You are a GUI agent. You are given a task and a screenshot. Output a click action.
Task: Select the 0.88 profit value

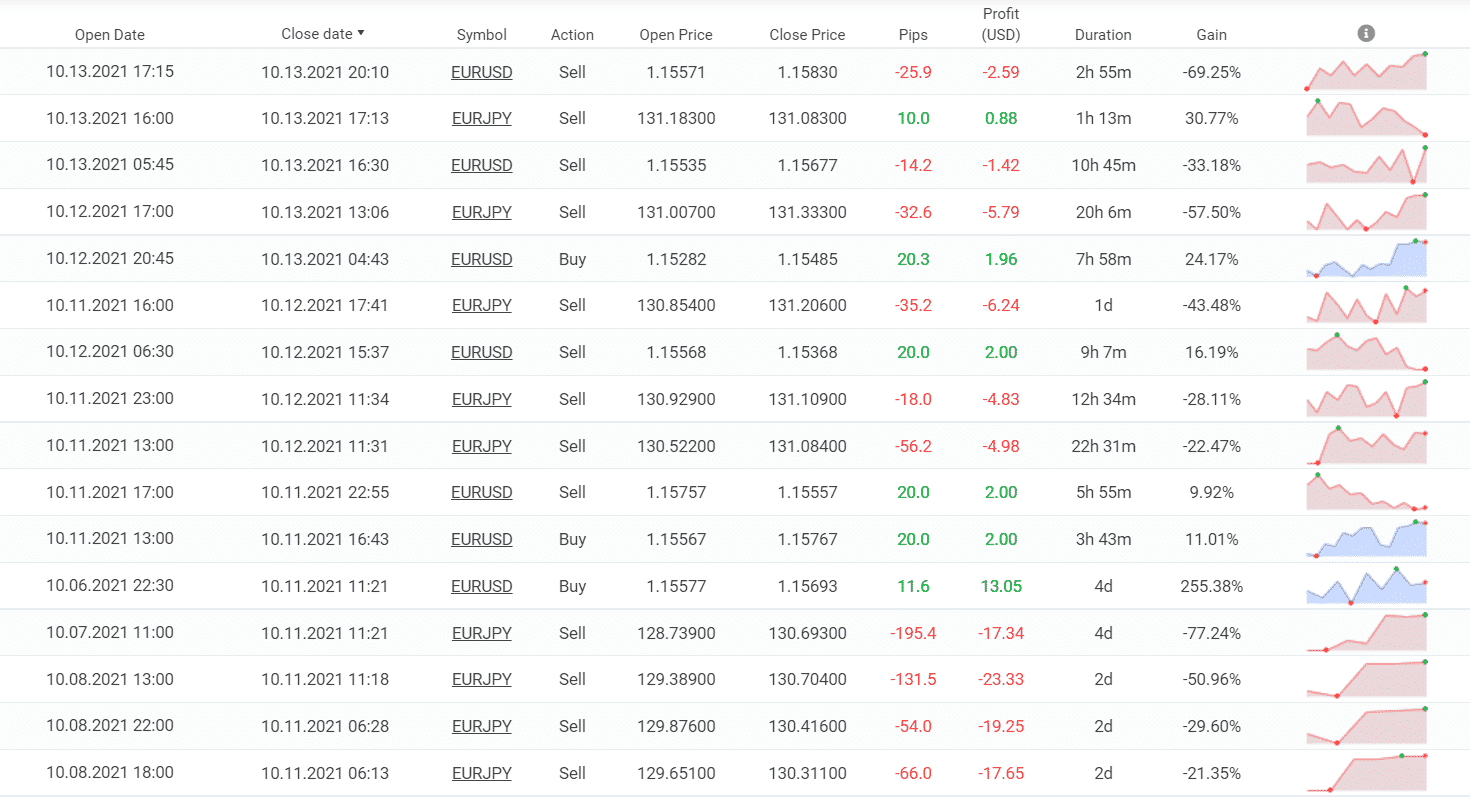pos(1001,118)
